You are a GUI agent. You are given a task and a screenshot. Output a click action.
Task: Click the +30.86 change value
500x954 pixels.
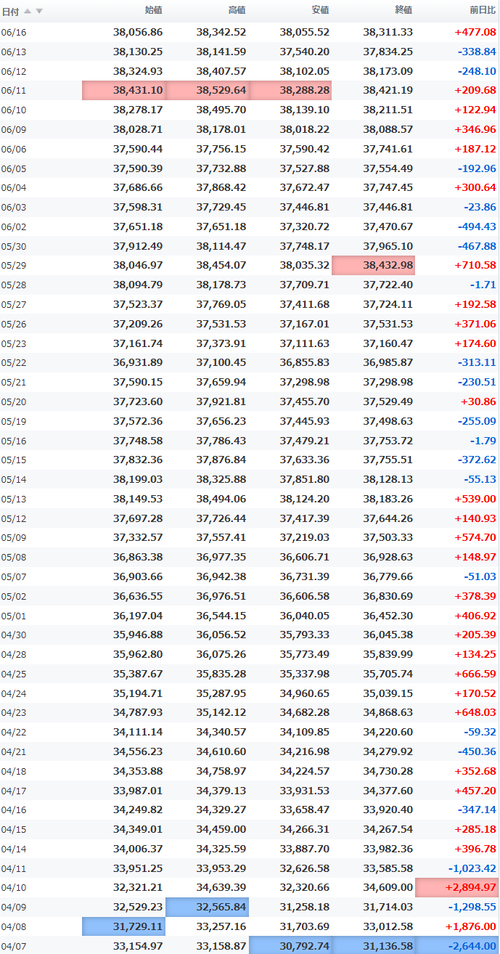[x=478, y=402]
